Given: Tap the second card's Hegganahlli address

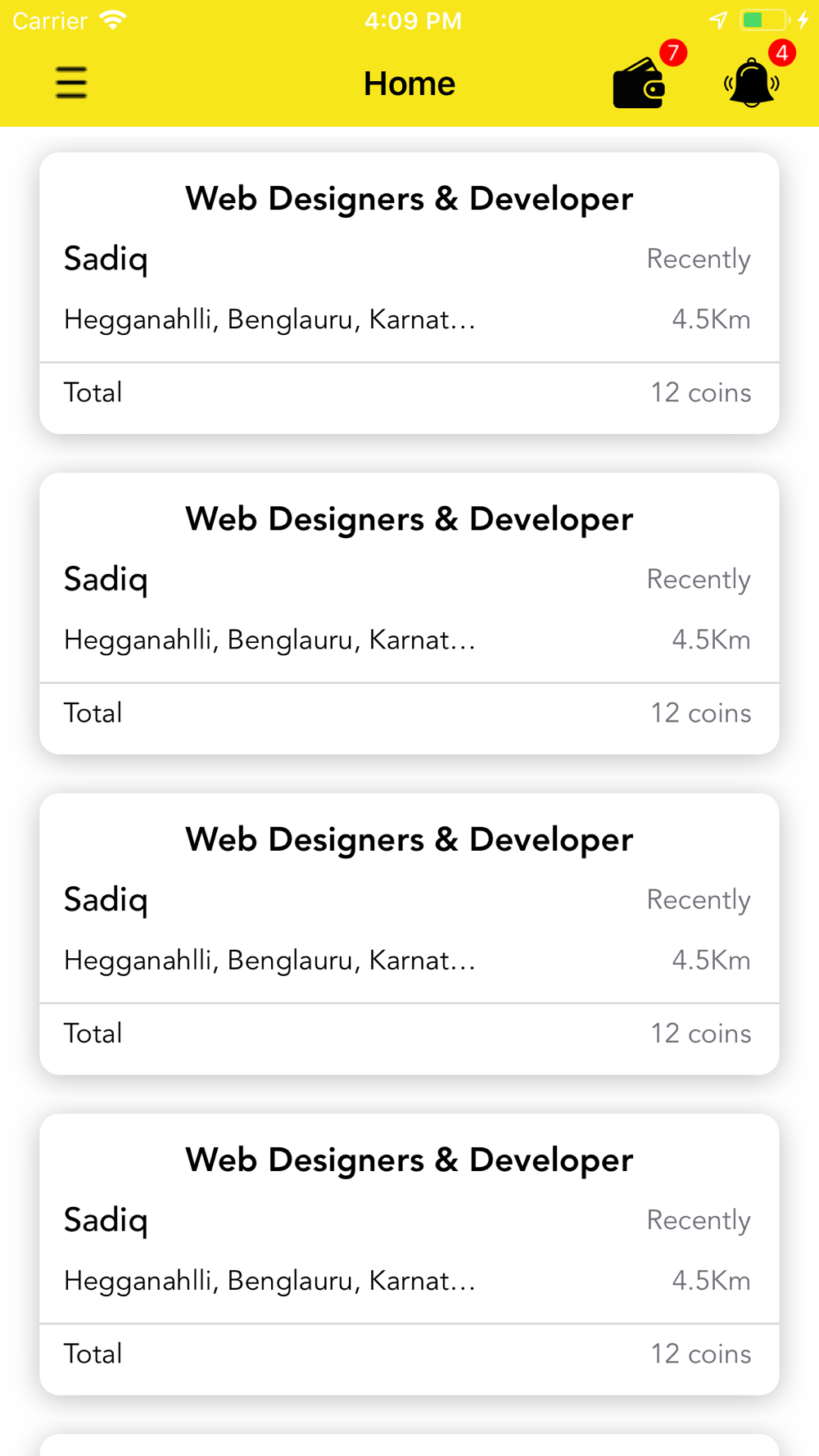Looking at the screenshot, I should (x=269, y=640).
